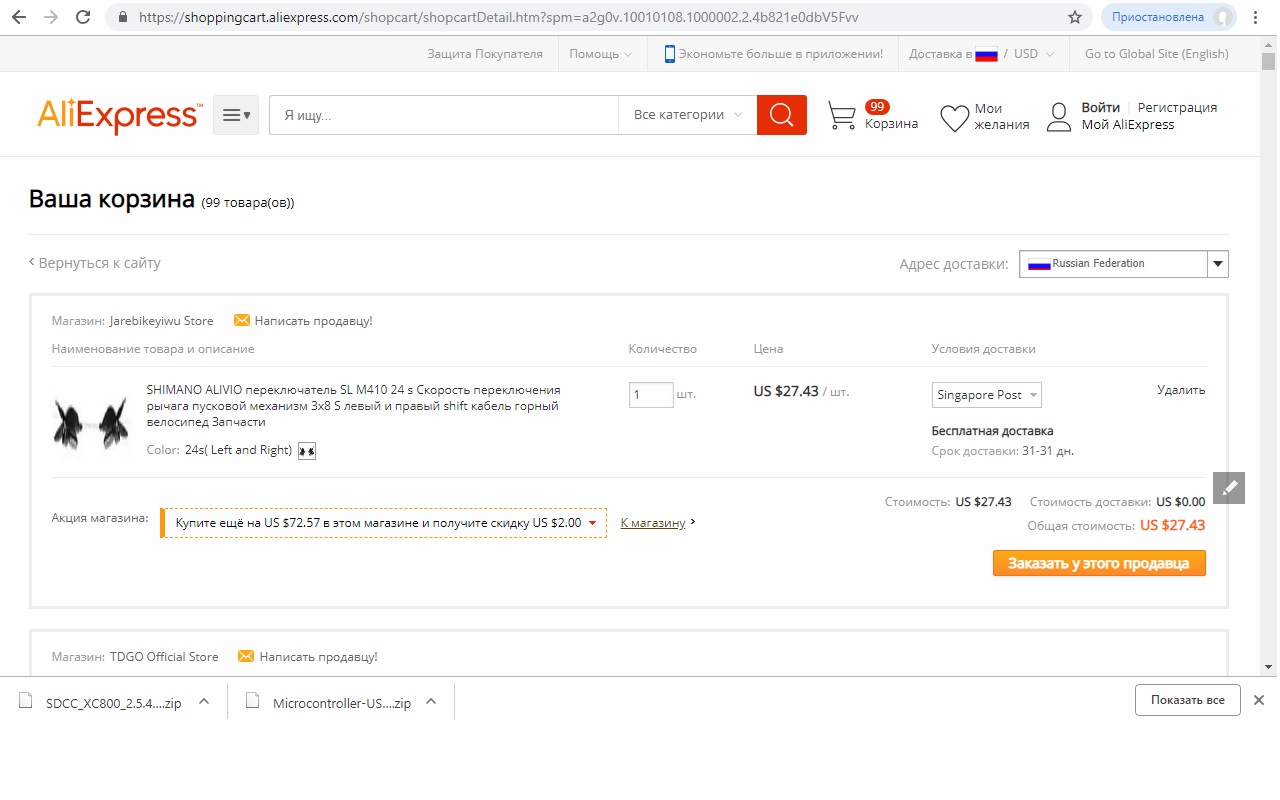Click the browser forward arrow
The image size is (1280, 800).
point(51,17)
